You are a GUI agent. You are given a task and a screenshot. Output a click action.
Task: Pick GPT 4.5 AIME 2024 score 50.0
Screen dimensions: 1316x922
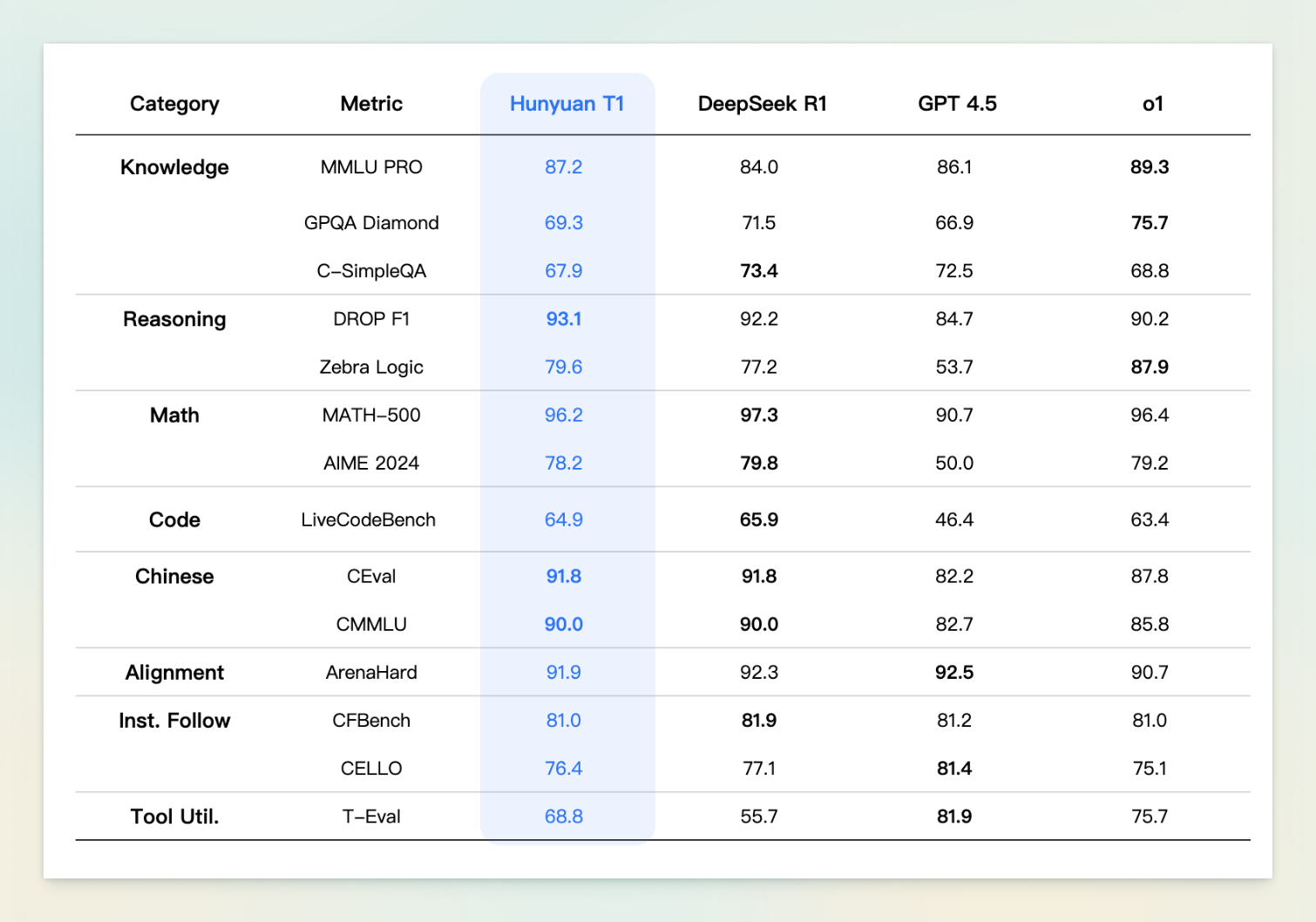pos(954,463)
